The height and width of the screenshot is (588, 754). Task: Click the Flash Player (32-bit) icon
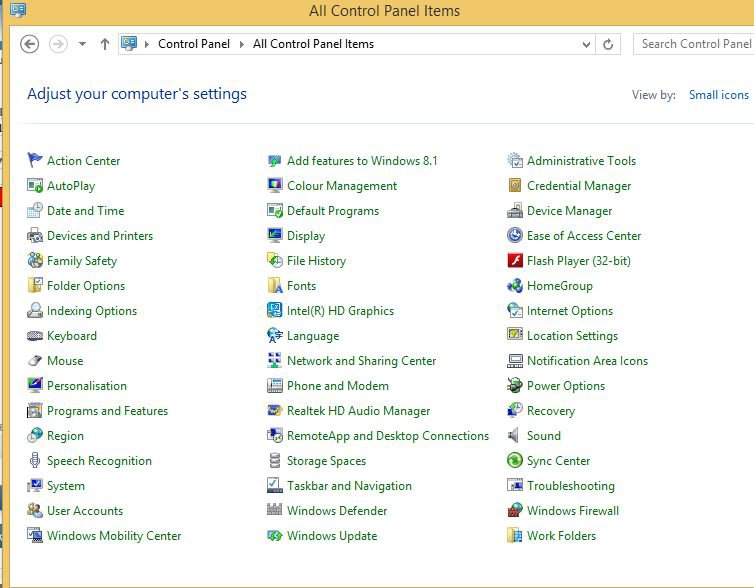tap(515, 261)
